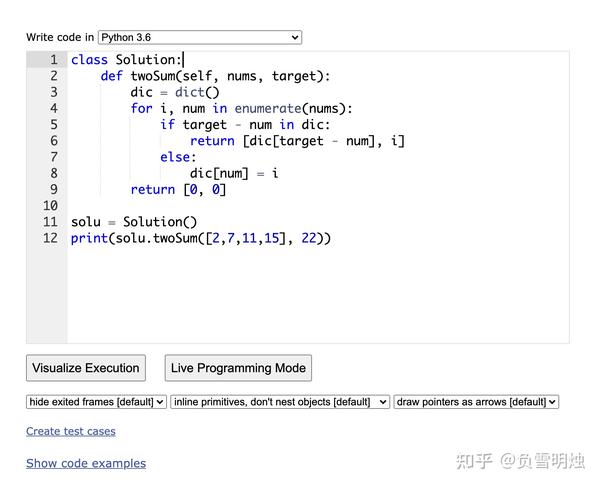Viewport: 600px width, 485px height.
Task: Open the Python 3.6 language dropdown
Action: click(200, 38)
